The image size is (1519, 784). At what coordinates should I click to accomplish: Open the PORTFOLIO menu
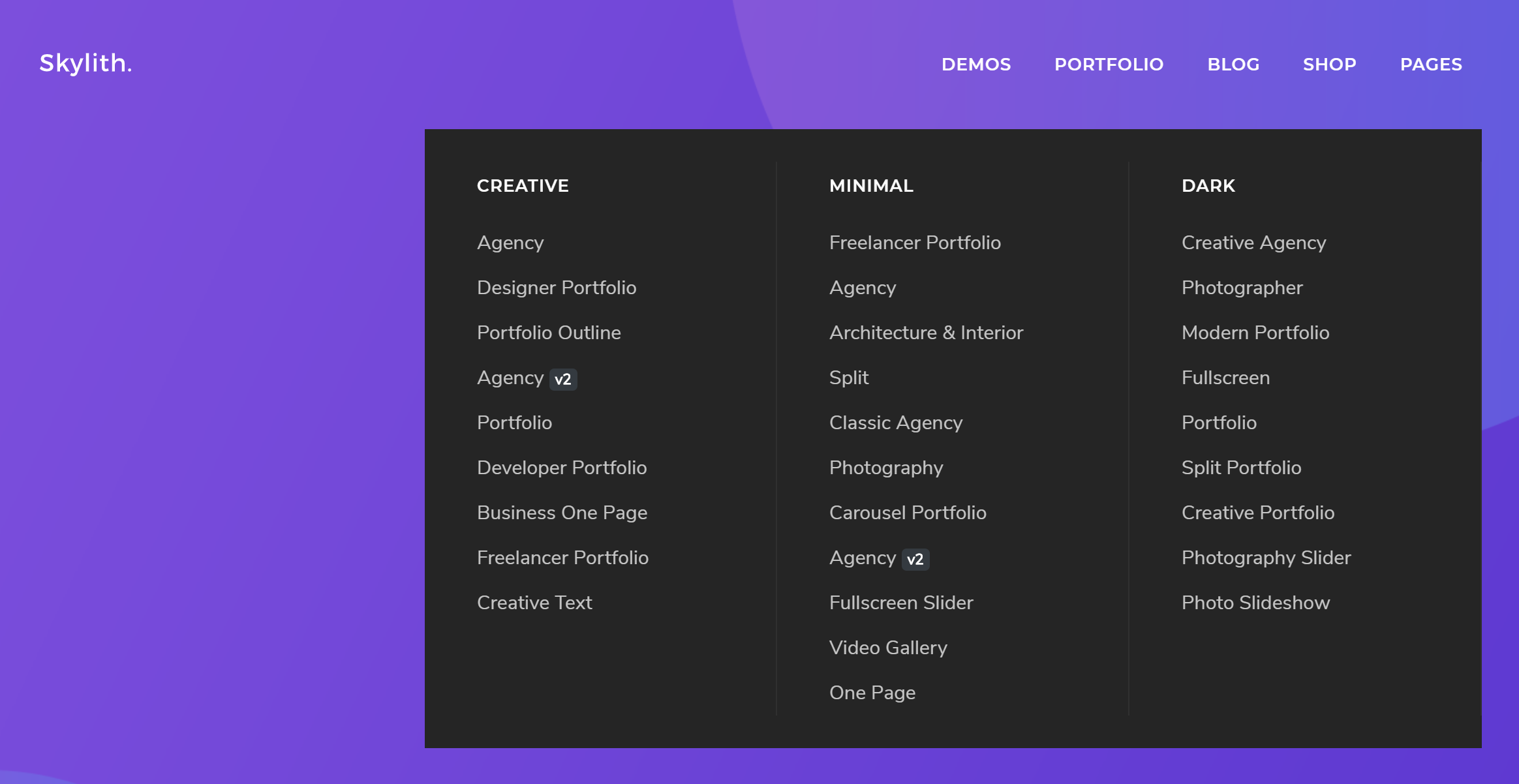1109,64
